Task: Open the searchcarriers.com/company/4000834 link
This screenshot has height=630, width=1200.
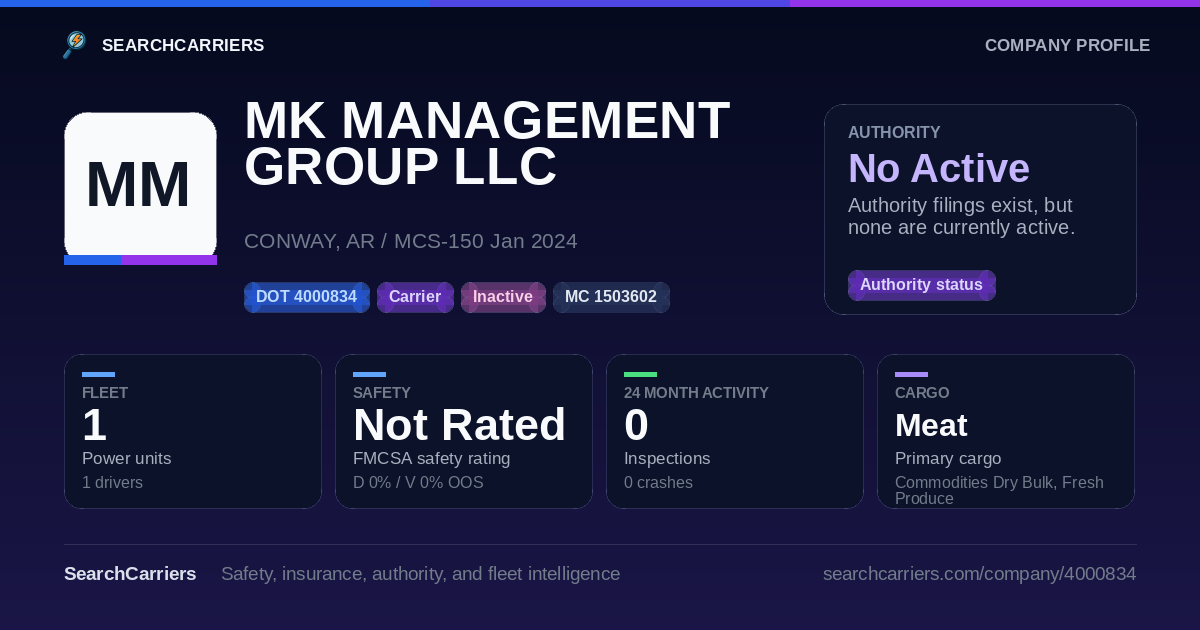Action: point(979,574)
